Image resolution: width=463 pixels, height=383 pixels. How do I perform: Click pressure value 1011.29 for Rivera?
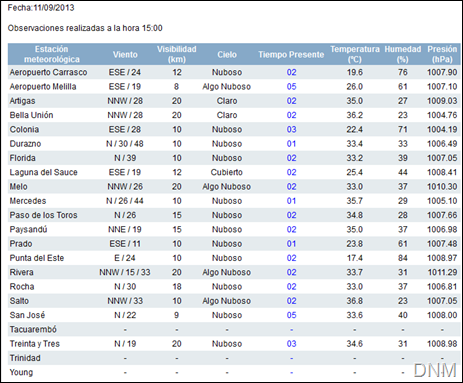click(442, 272)
